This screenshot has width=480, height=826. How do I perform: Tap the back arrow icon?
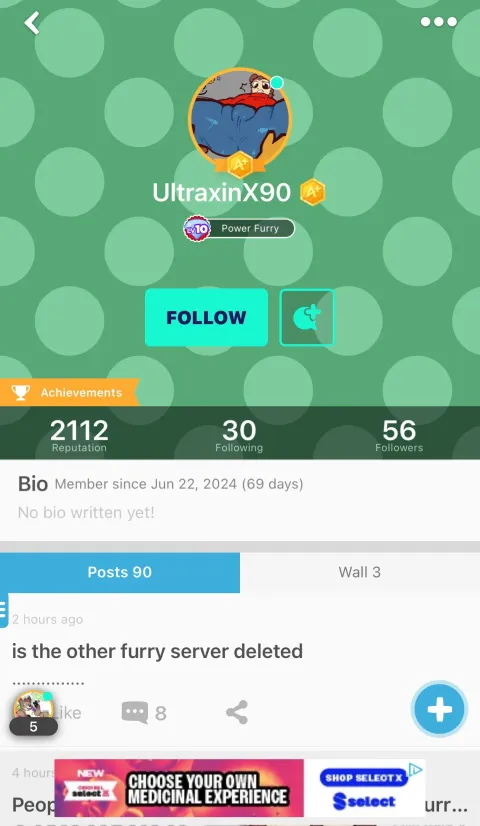32,23
